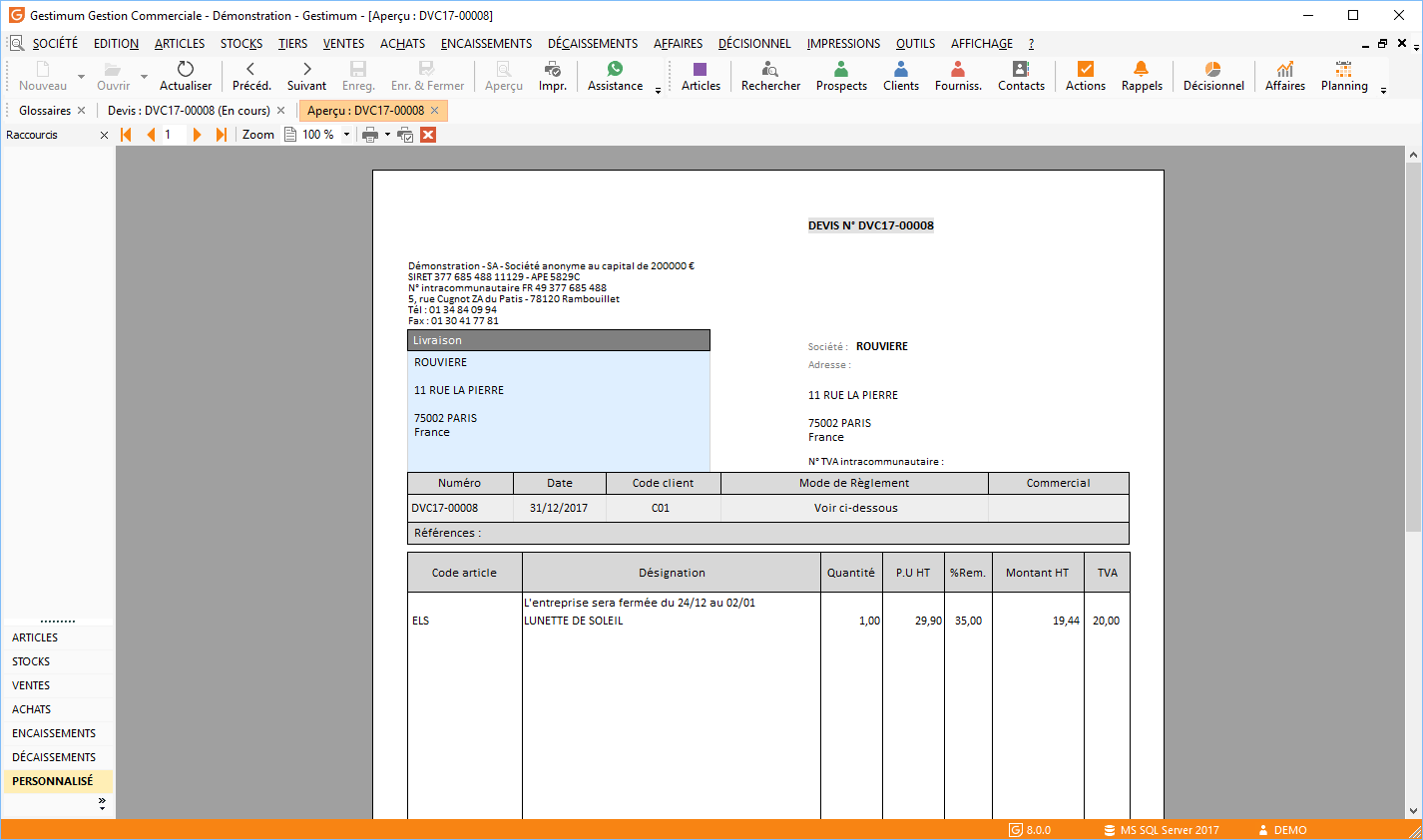The height and width of the screenshot is (840, 1423).
Task: Open the Contacts list
Action: tap(1021, 76)
